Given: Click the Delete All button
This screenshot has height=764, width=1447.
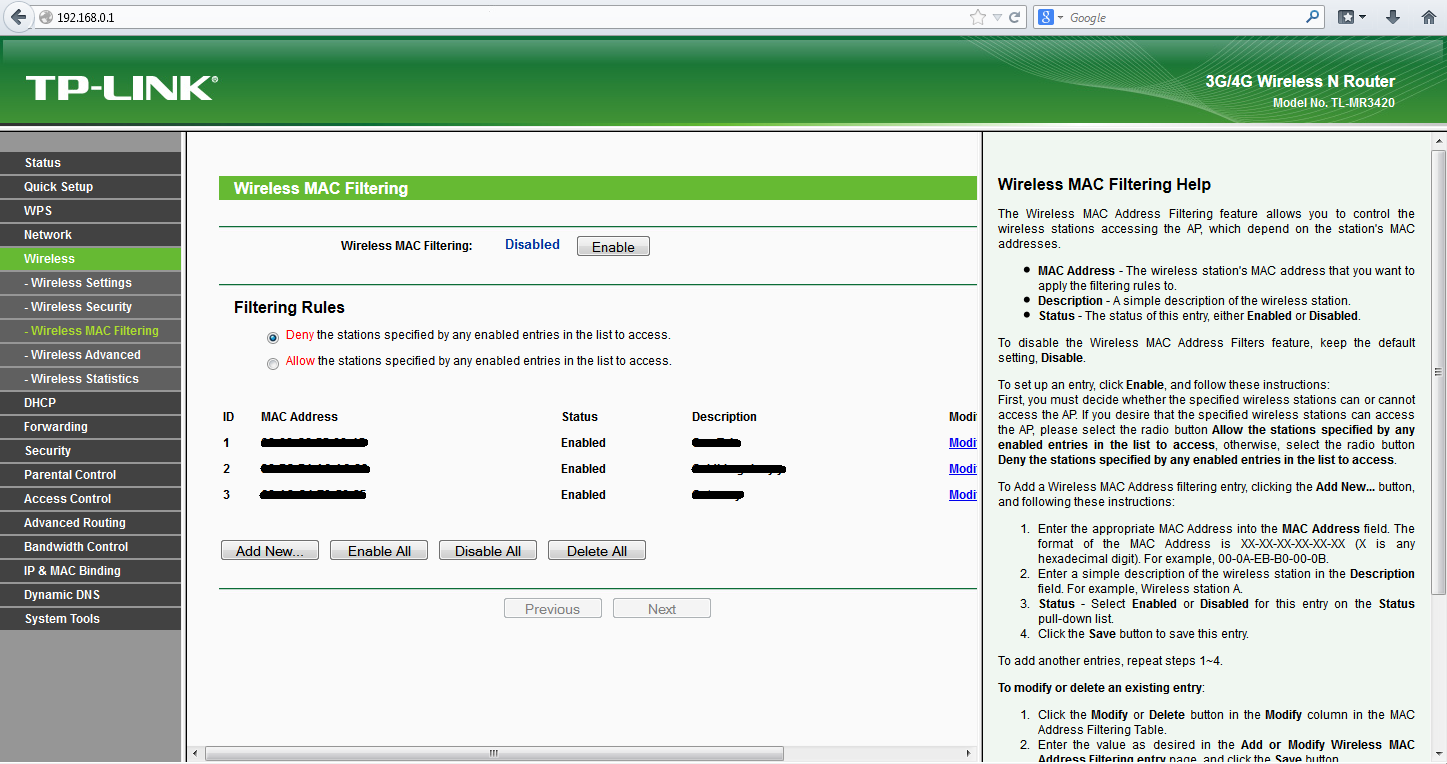Looking at the screenshot, I should coord(597,551).
